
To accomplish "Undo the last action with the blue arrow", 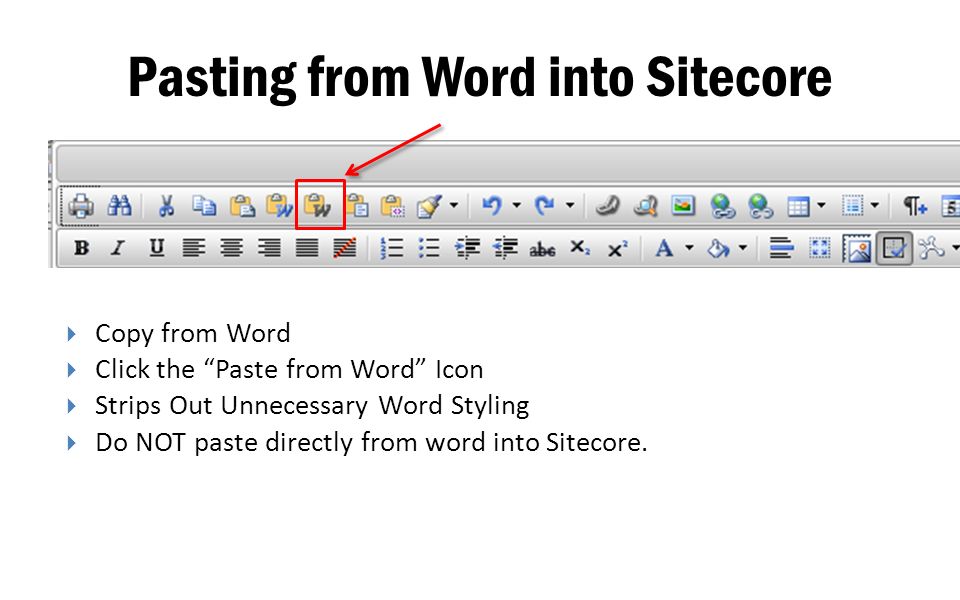I will 492,205.
